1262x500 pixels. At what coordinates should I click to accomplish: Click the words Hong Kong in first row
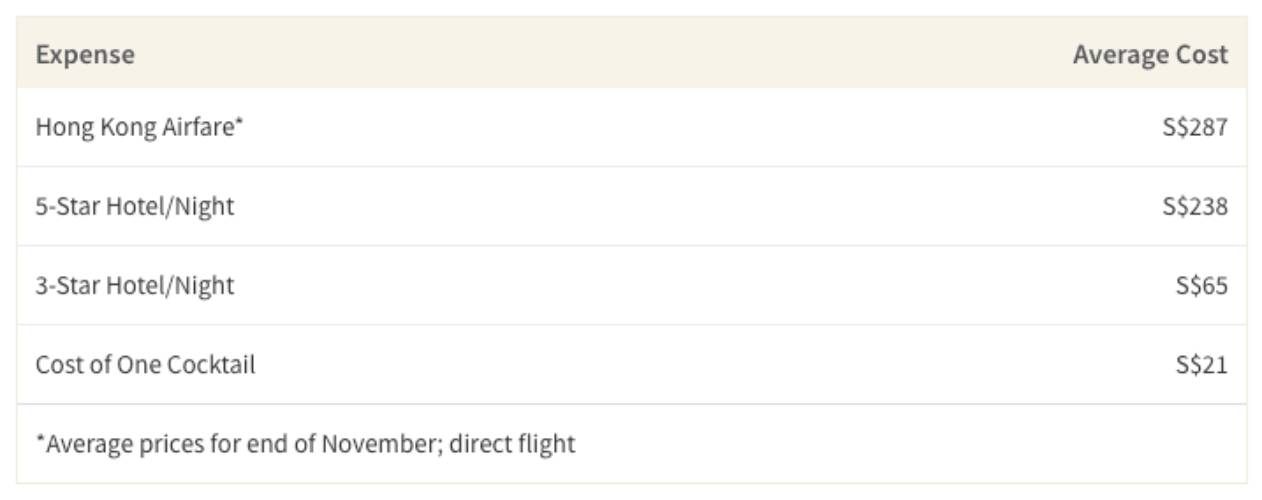[x=96, y=127]
